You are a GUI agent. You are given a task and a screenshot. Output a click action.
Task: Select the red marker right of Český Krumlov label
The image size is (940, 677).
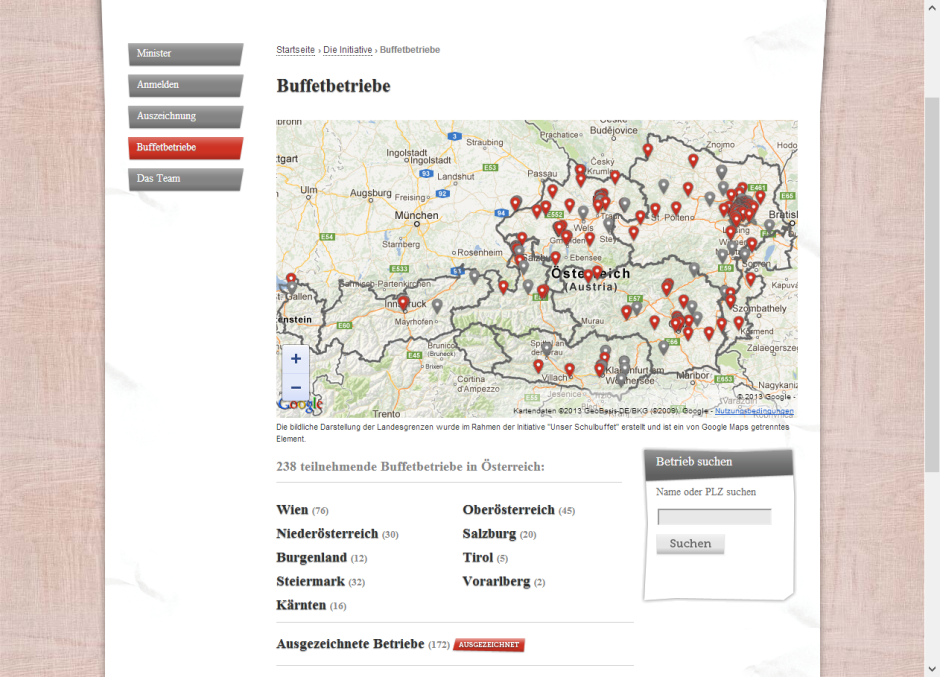click(x=615, y=177)
